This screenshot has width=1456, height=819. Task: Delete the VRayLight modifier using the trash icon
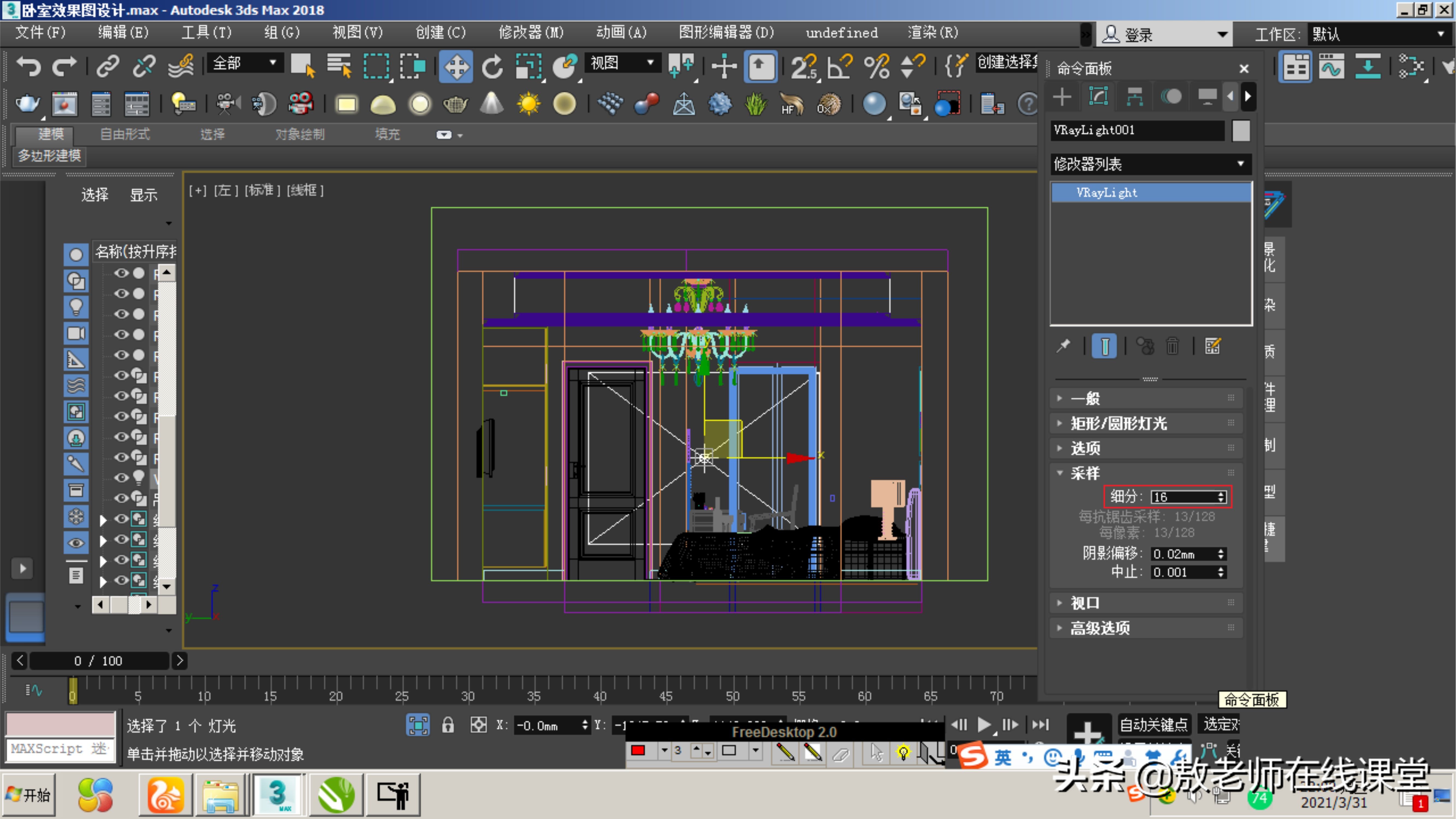point(1173,345)
